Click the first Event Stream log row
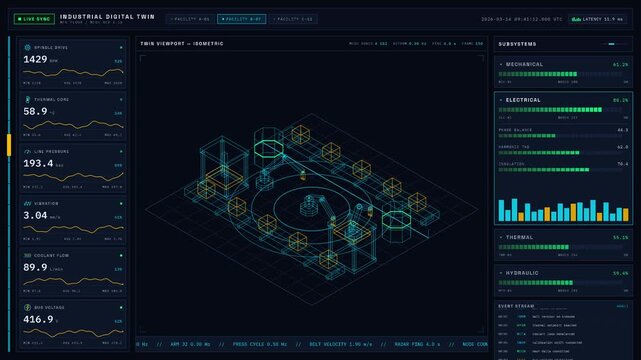Image resolution: width=641 pixels, height=360 pixels. pyautogui.click(x=536, y=317)
